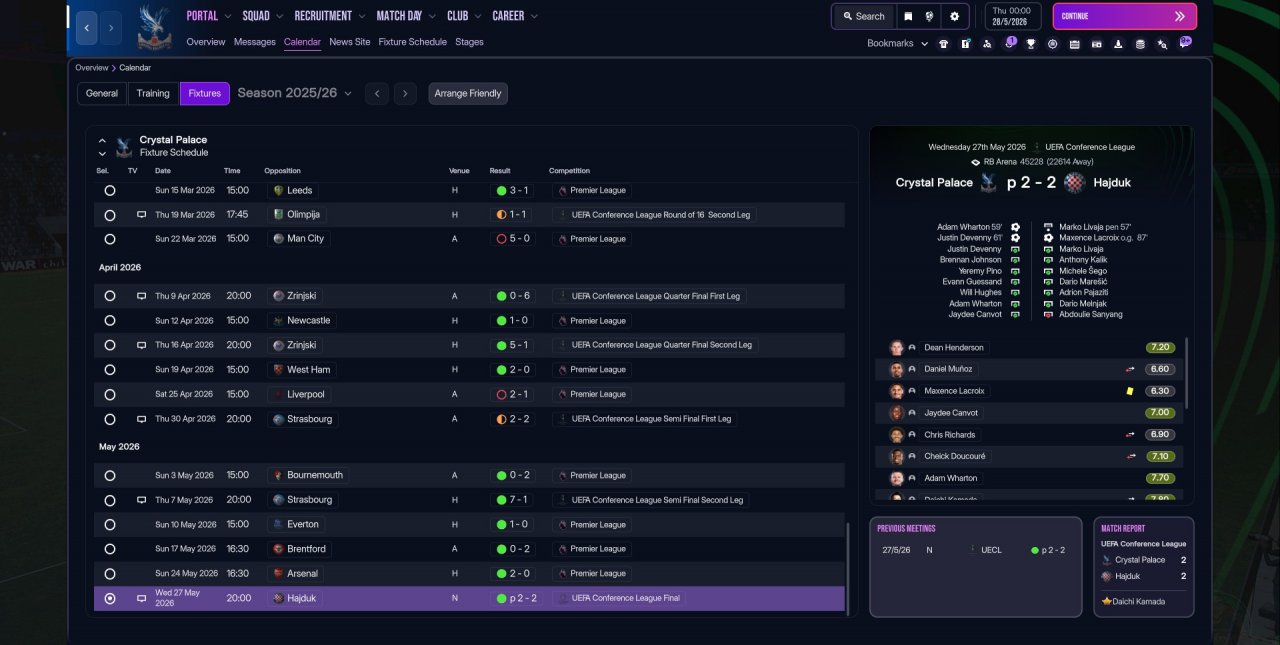Open the inbox chat icon showing 9+
The image size is (1280, 645).
[x=1185, y=43]
